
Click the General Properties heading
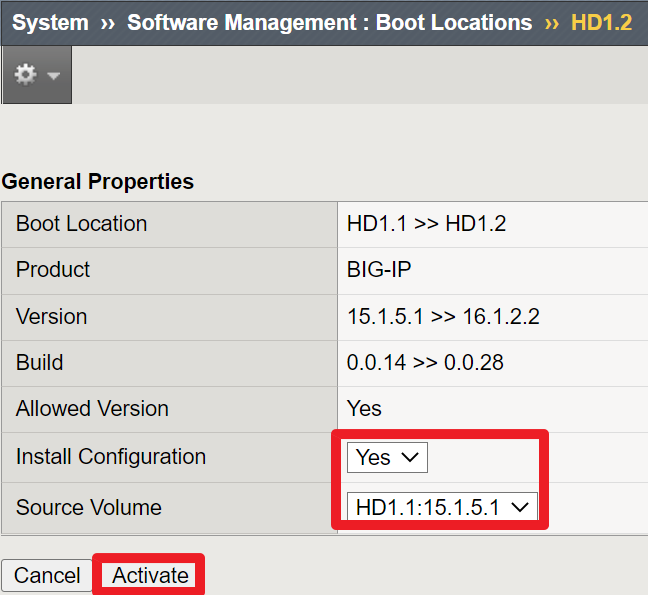coord(98,181)
